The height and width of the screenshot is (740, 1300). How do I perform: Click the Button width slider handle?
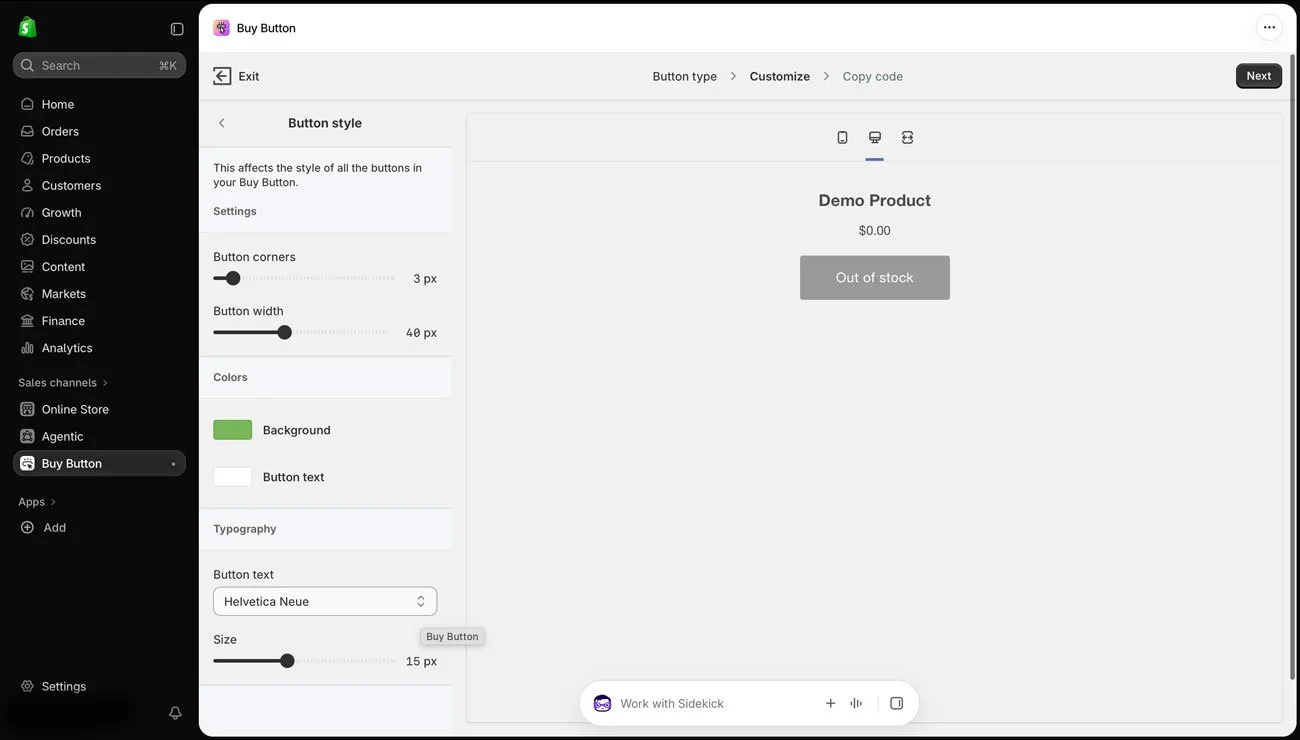tap(284, 332)
